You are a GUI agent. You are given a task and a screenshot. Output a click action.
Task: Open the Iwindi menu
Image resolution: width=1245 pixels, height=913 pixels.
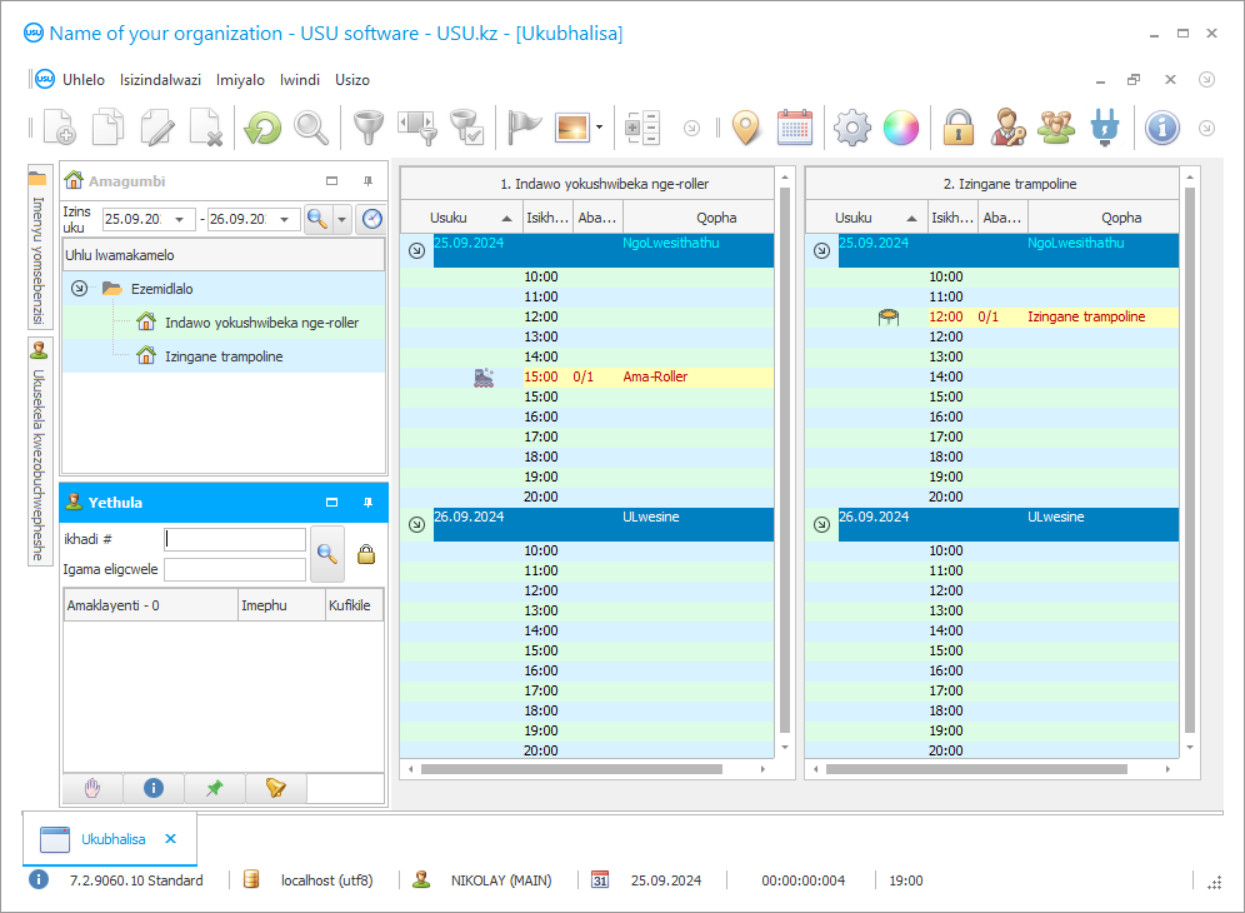pyautogui.click(x=300, y=80)
